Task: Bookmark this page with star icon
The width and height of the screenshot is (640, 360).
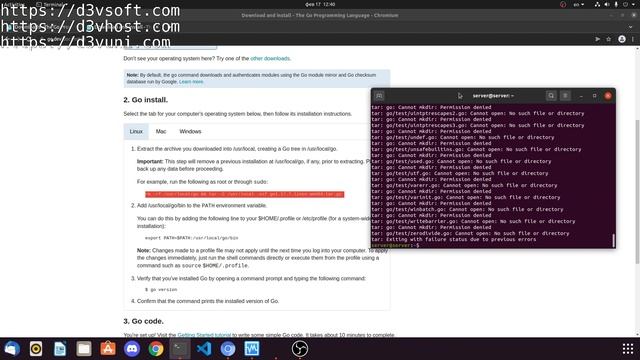Action: point(609,39)
